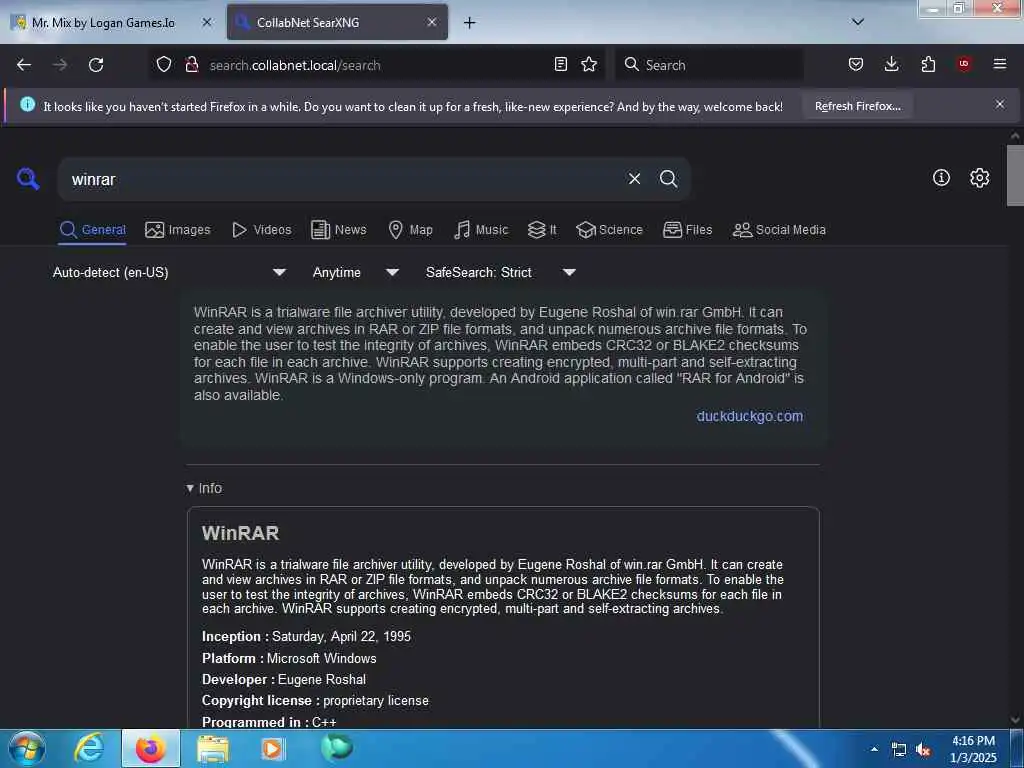Open the Pocket save icon
This screenshot has width=1024, height=768.
(856, 64)
